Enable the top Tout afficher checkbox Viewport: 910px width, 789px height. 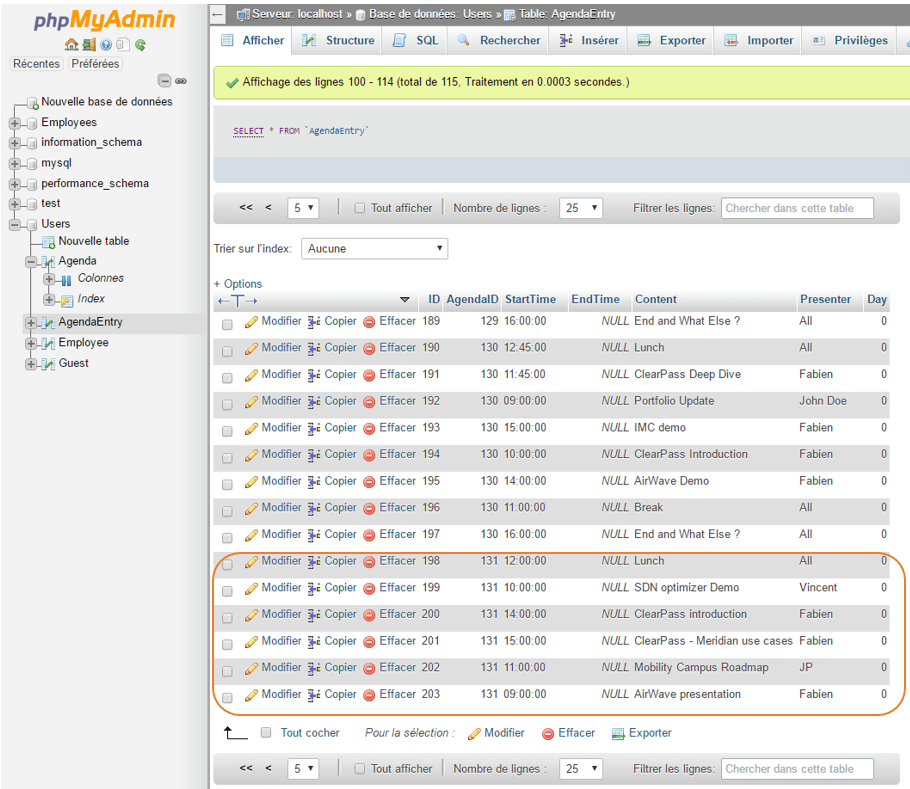click(x=360, y=208)
